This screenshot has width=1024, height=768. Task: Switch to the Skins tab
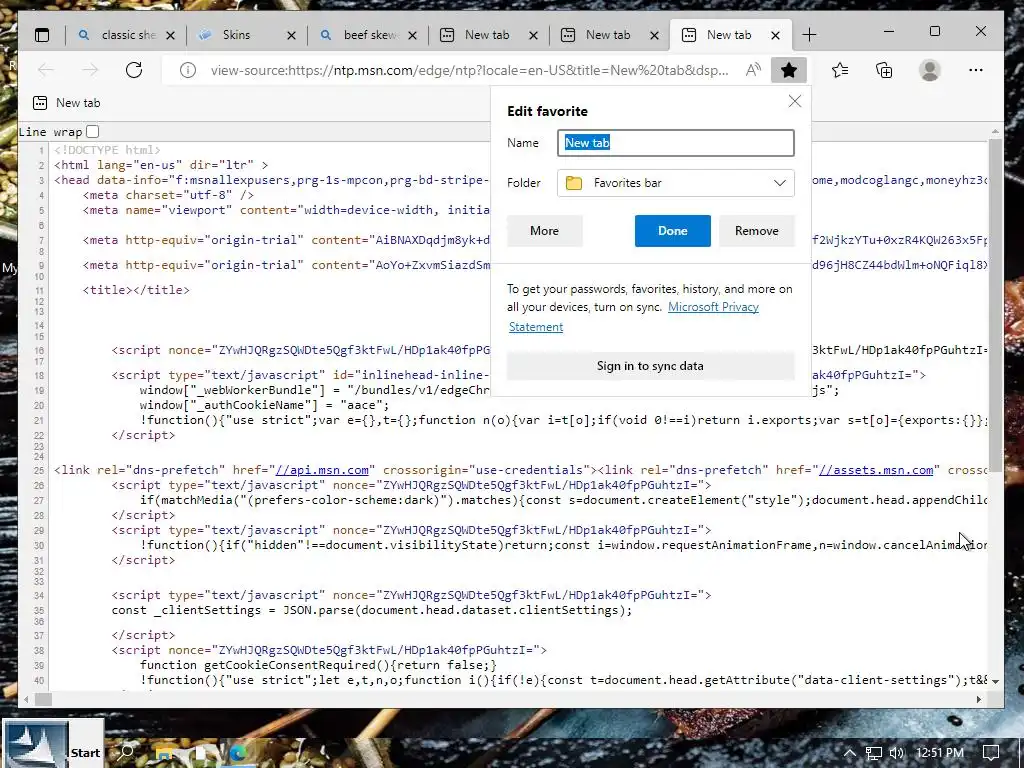tap(247, 35)
